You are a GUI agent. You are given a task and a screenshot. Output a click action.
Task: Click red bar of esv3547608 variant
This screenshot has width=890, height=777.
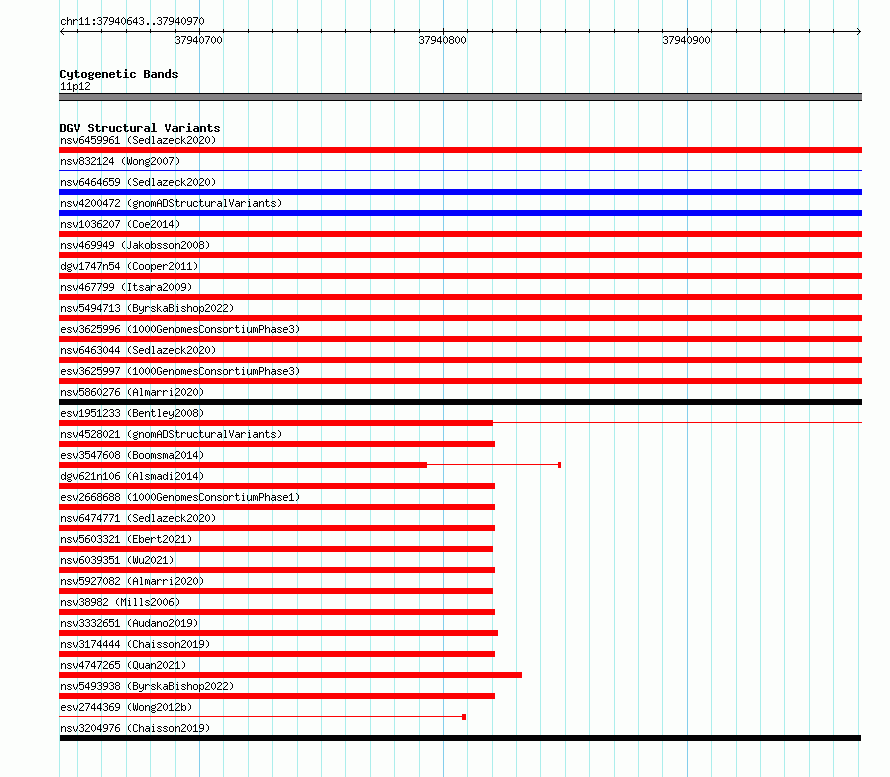pyautogui.click(x=243, y=465)
